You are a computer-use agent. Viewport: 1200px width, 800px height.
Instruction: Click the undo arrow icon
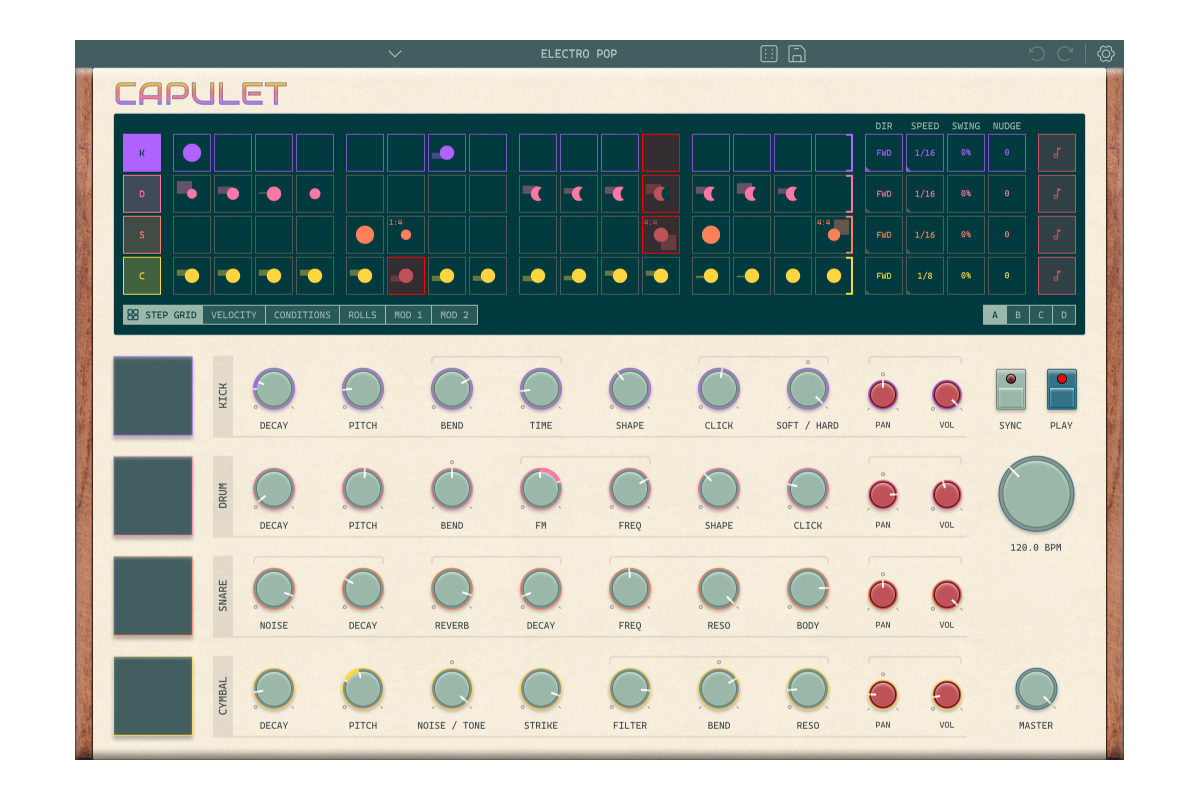tap(1037, 54)
